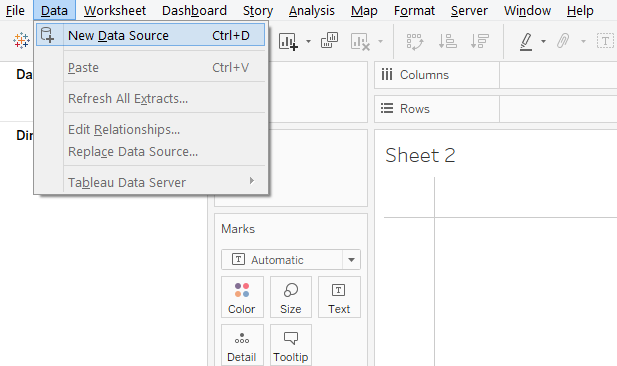Viewport: 617px width, 366px height.
Task: Open the Format menu
Action: tap(414, 11)
